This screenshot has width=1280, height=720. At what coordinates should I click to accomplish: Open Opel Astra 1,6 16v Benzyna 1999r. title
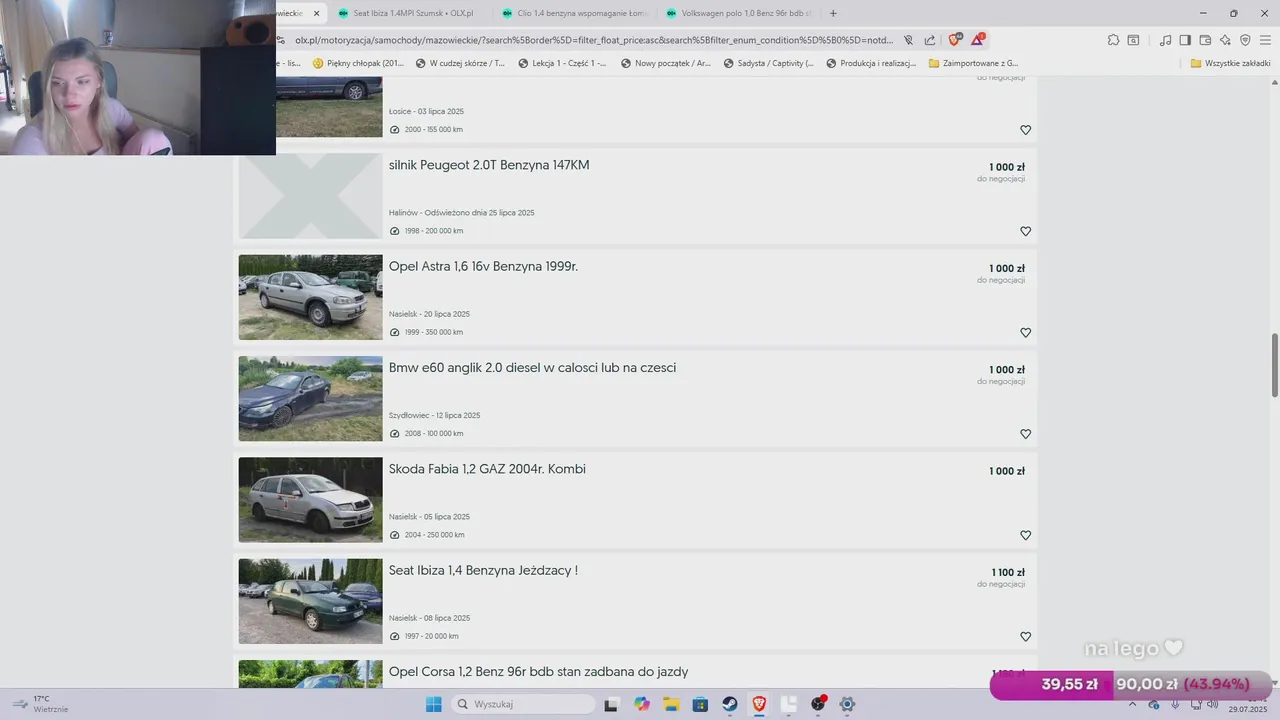483,266
